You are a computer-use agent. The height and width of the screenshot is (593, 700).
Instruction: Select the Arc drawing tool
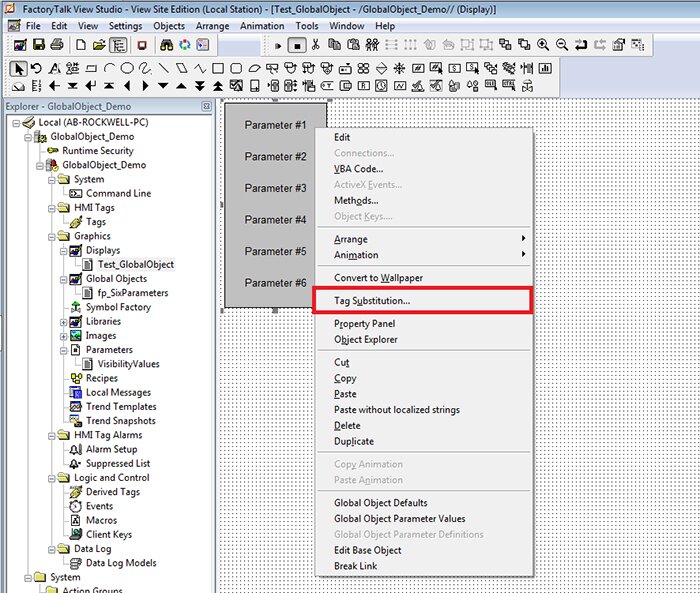click(109, 68)
